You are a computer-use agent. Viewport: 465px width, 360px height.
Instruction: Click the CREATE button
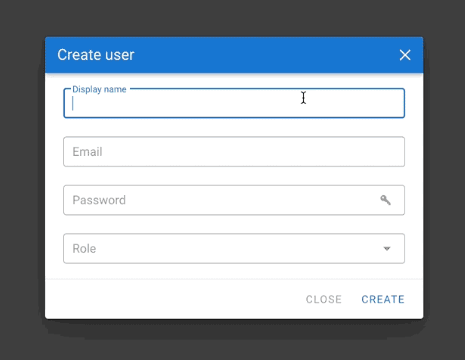tap(383, 299)
